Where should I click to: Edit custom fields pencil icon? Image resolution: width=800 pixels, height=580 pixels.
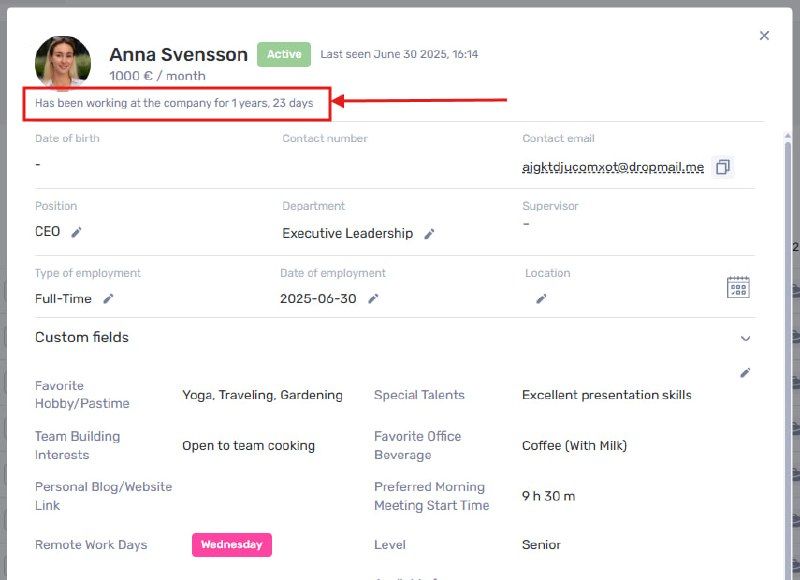click(x=745, y=373)
